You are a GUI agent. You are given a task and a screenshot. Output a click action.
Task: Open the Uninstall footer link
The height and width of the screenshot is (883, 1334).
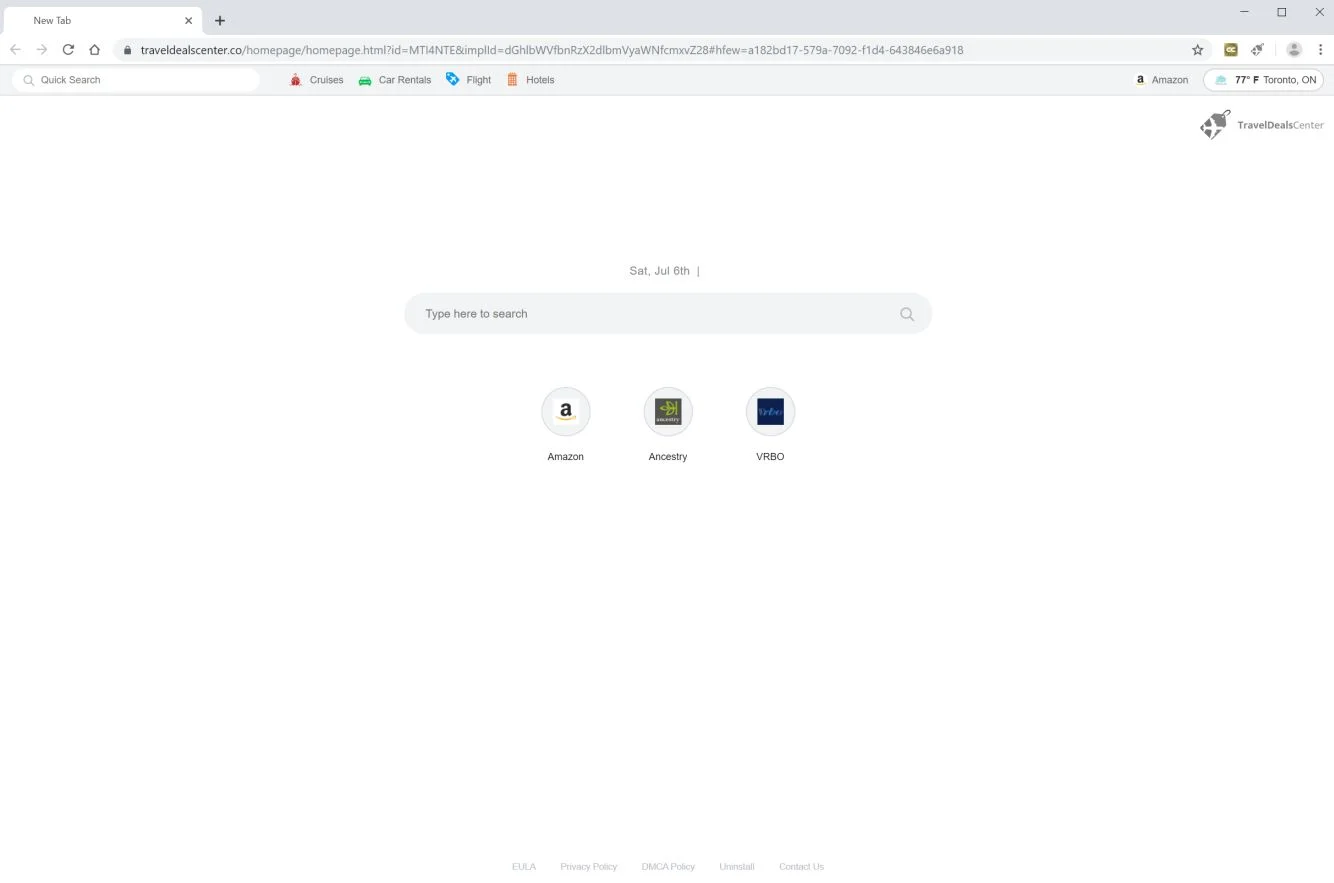tap(737, 867)
